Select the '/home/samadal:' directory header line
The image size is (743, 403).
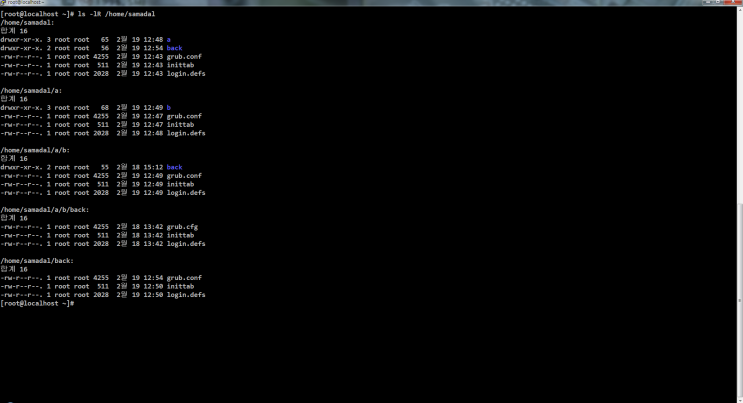(27, 23)
